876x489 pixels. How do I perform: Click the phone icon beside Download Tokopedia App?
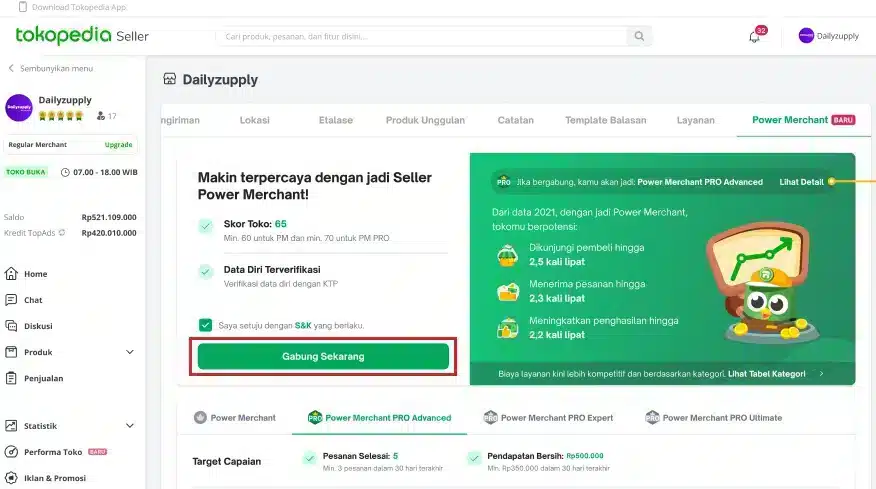23,7
